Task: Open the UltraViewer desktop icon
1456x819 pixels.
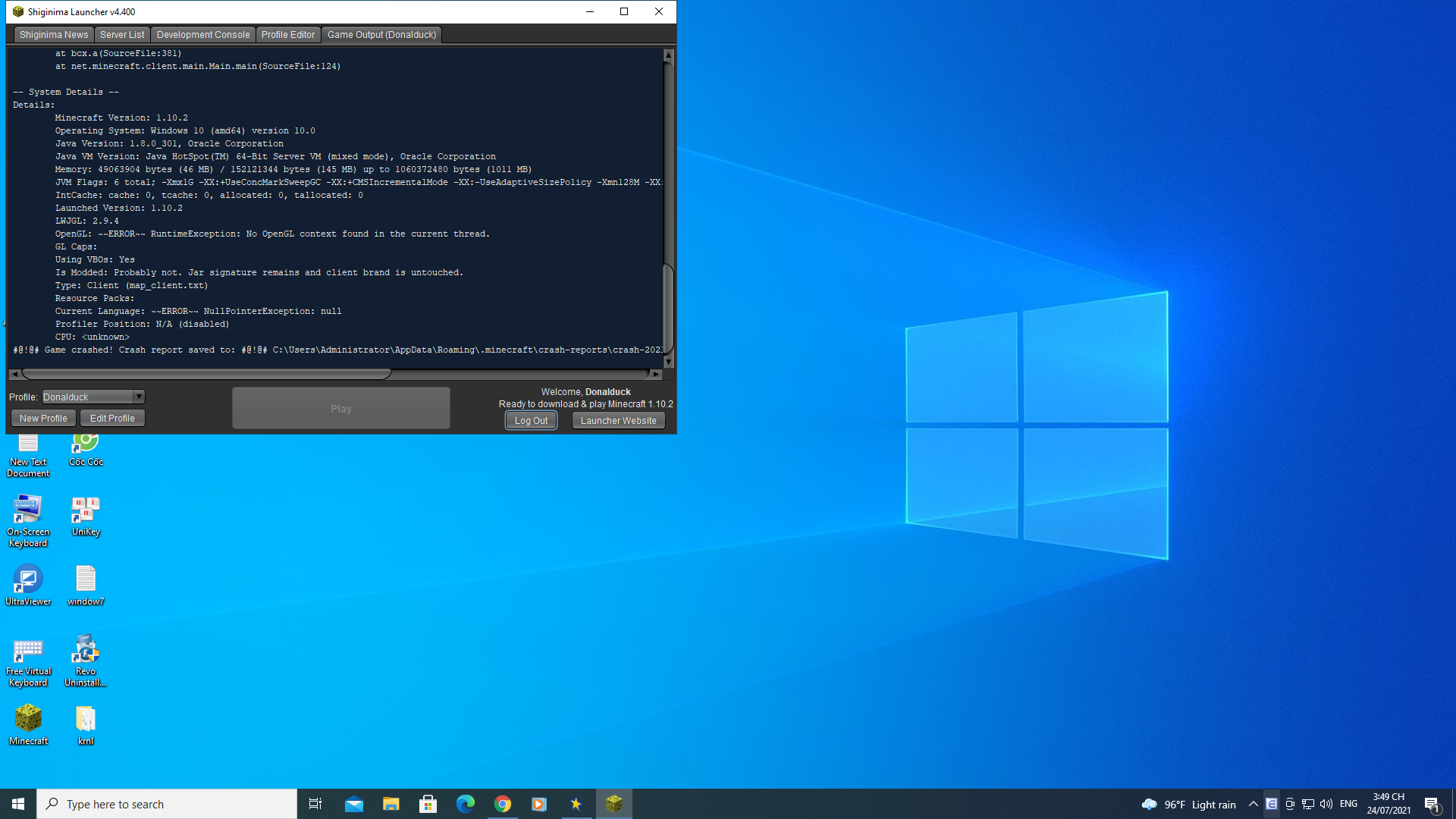Action: pos(28,580)
